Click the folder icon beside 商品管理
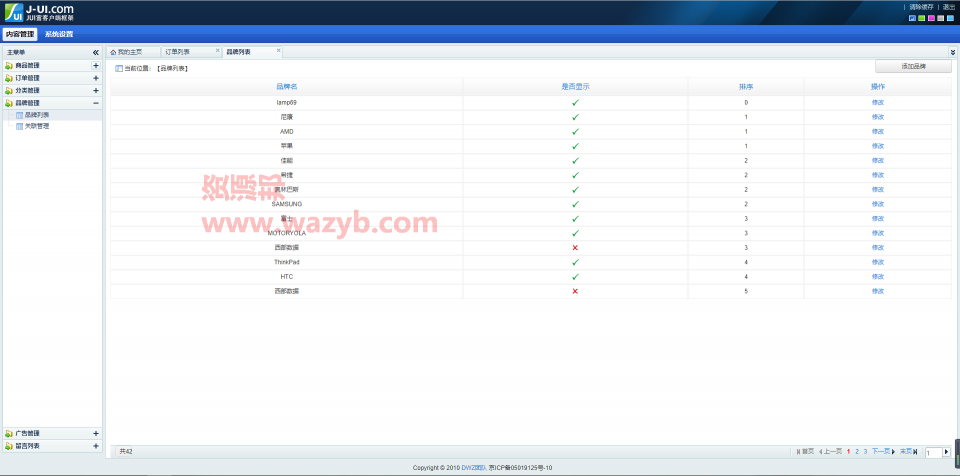 tap(9, 66)
